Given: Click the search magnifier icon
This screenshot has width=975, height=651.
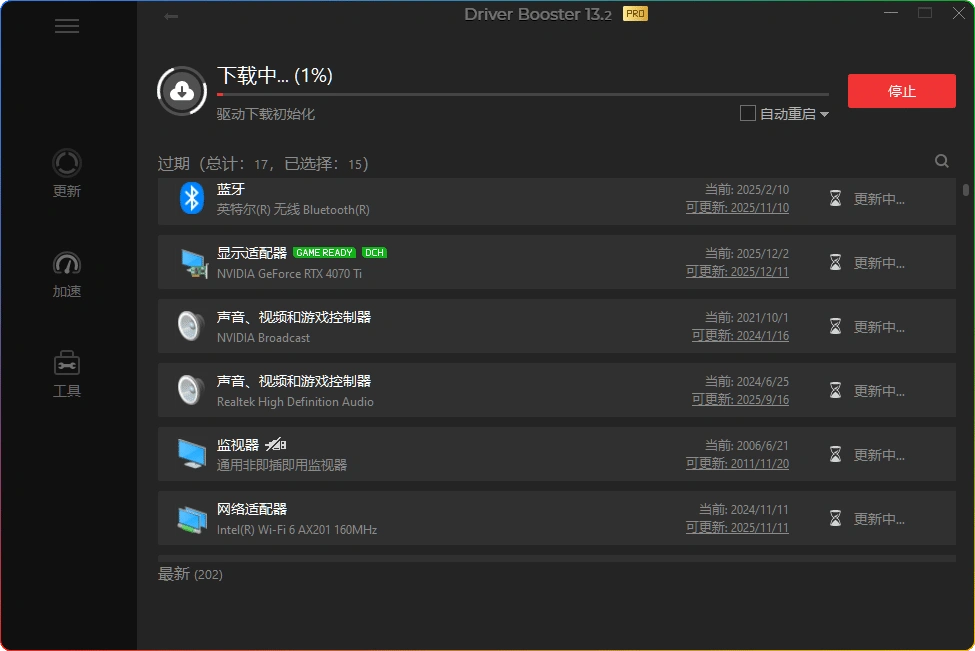Looking at the screenshot, I should 941,160.
